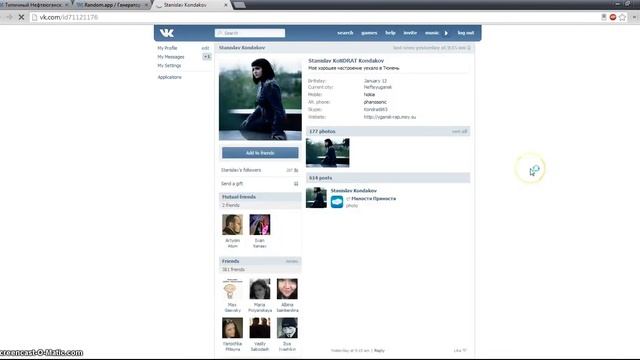The width and height of the screenshot is (640, 360).
Task: Click Like on the wall post
Action: pyautogui.click(x=460, y=350)
